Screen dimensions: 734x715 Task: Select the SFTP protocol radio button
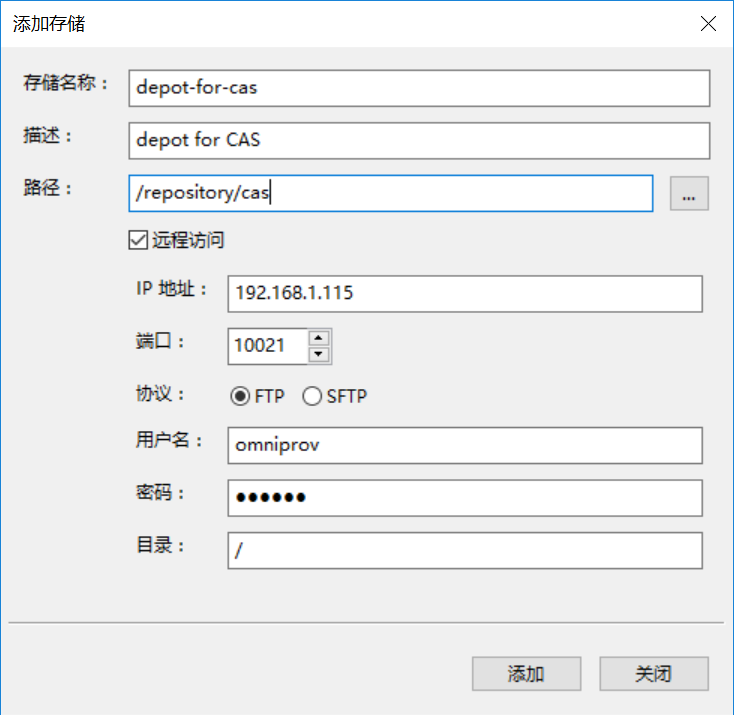[x=312, y=396]
